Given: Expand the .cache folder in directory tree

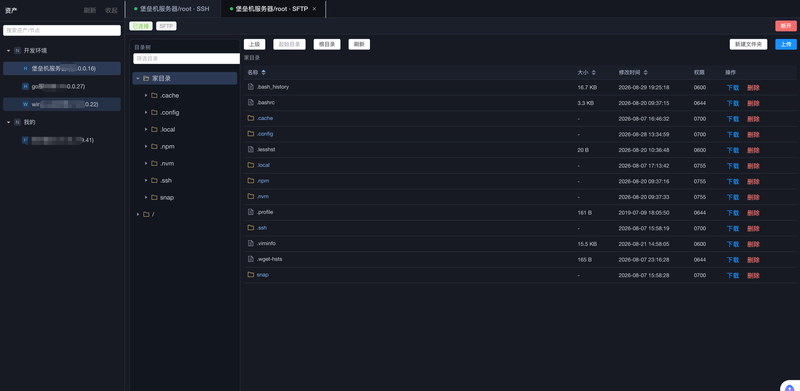Looking at the screenshot, I should 146,95.
